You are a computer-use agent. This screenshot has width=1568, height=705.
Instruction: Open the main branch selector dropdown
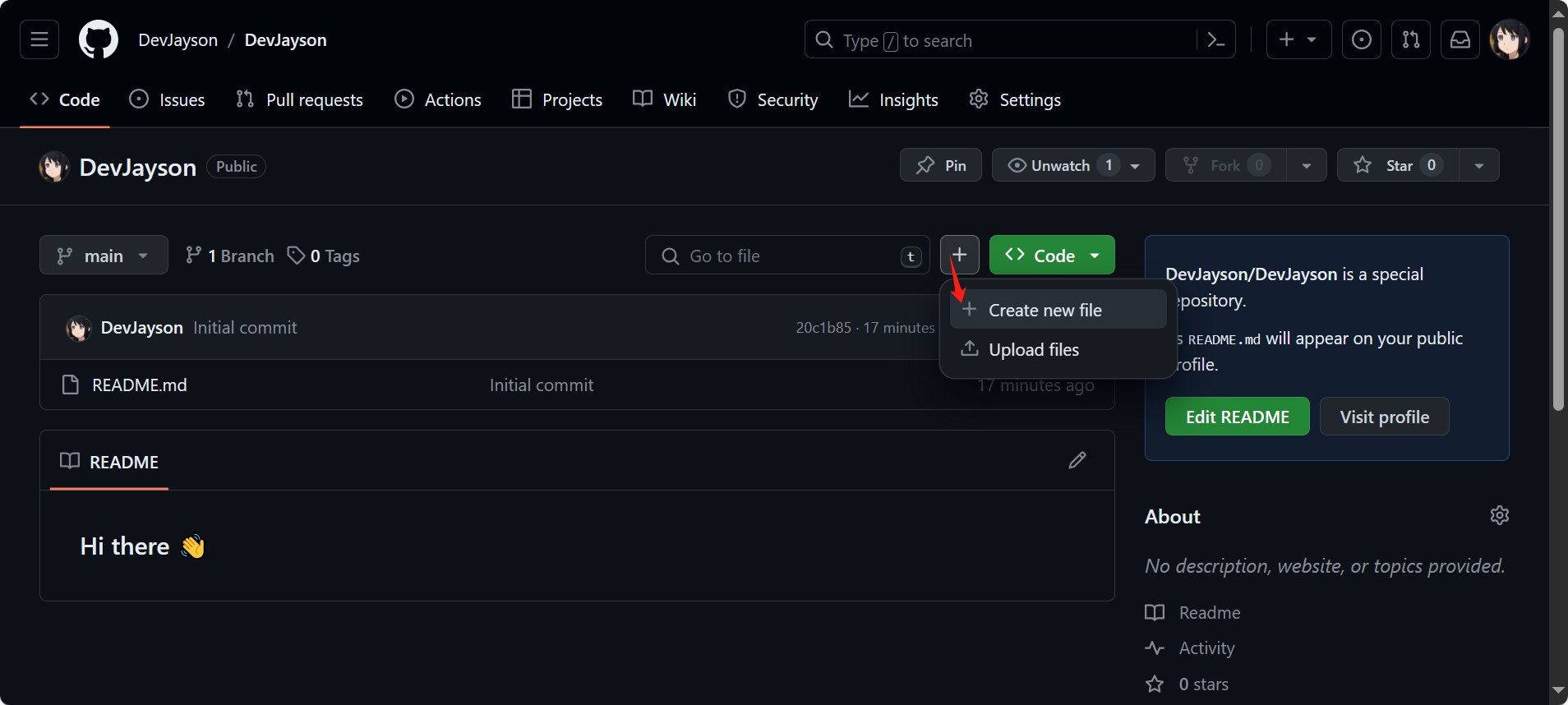click(104, 255)
